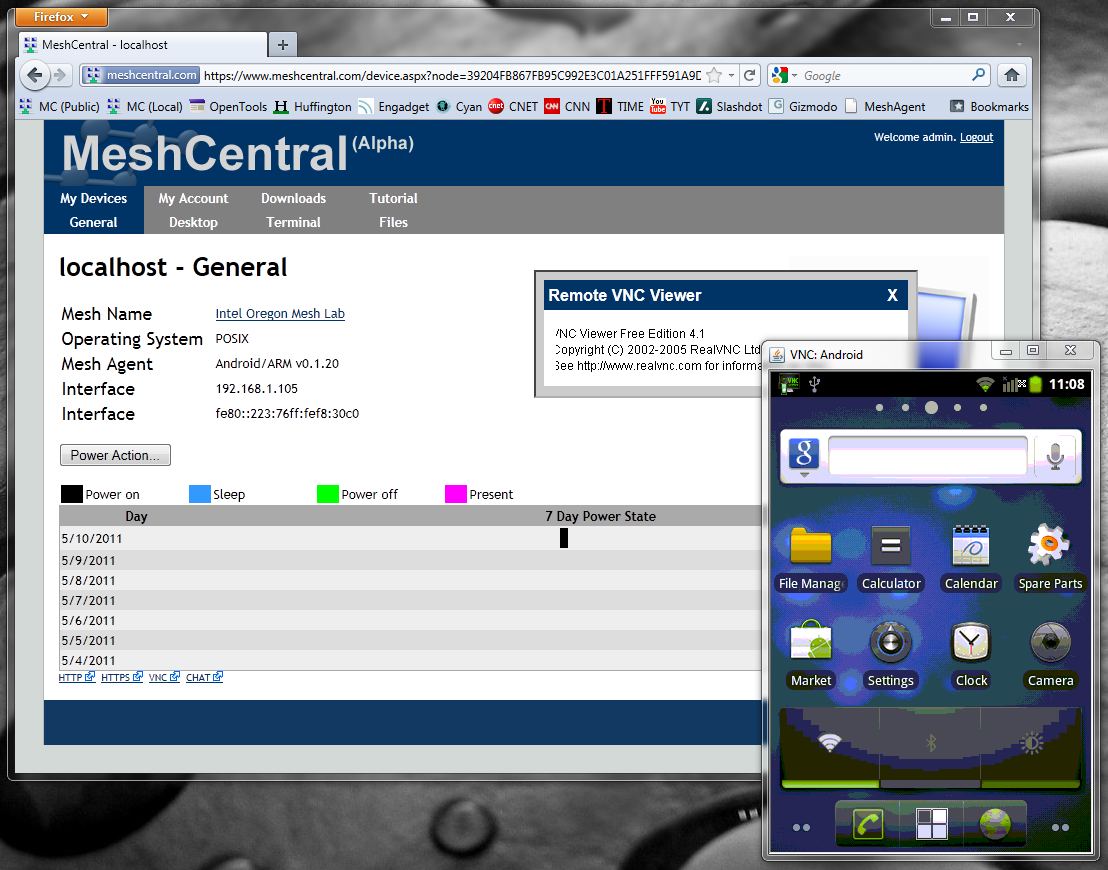1108x870 pixels.
Task: Click Firefox back navigation arrow
Action: tap(33, 75)
